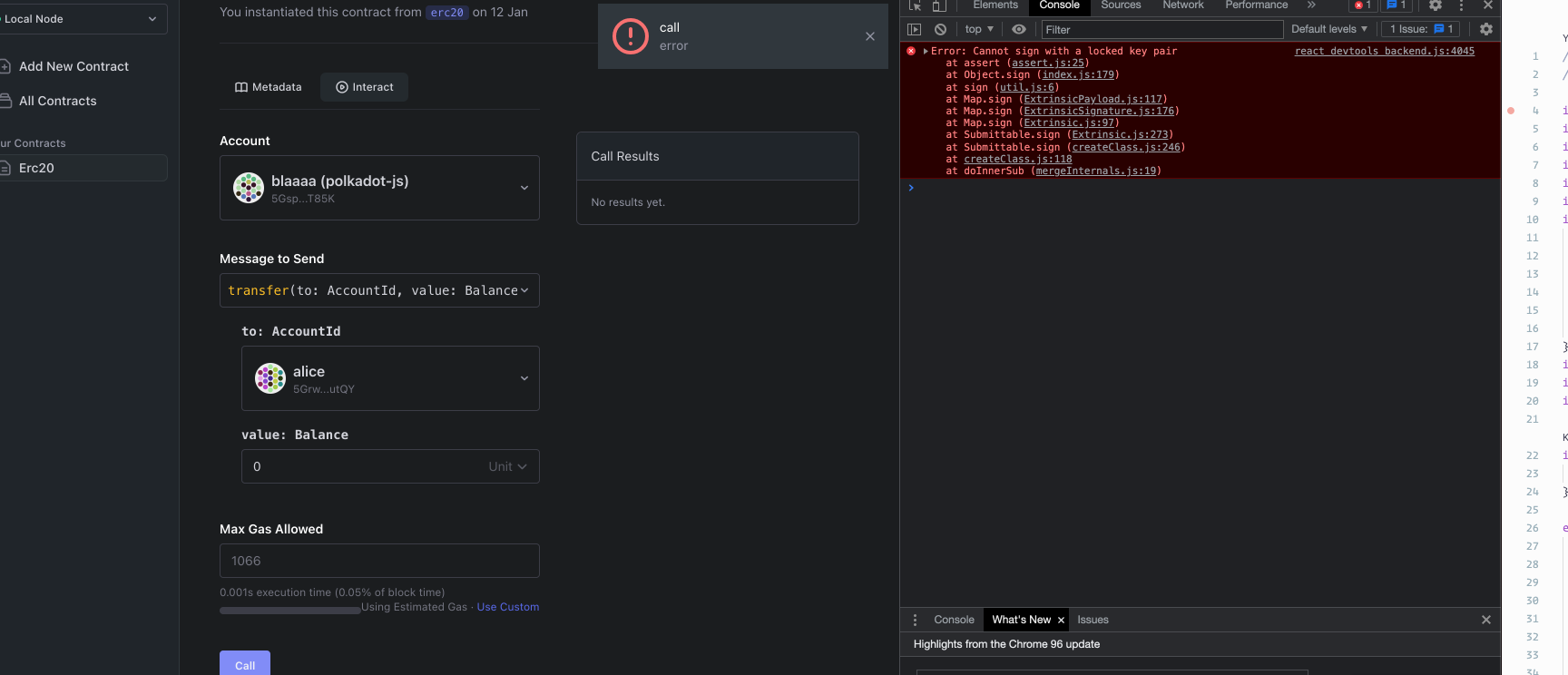The image size is (1568, 675).
Task: Open the DevTools main settings gear
Action: (x=1436, y=5)
